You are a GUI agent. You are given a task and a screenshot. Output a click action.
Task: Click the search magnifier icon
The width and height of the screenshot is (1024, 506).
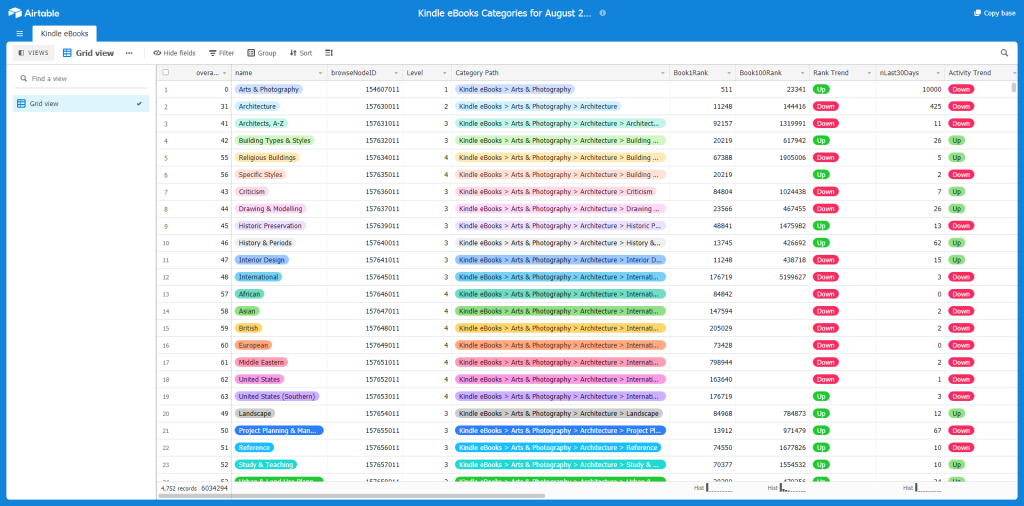click(1004, 53)
